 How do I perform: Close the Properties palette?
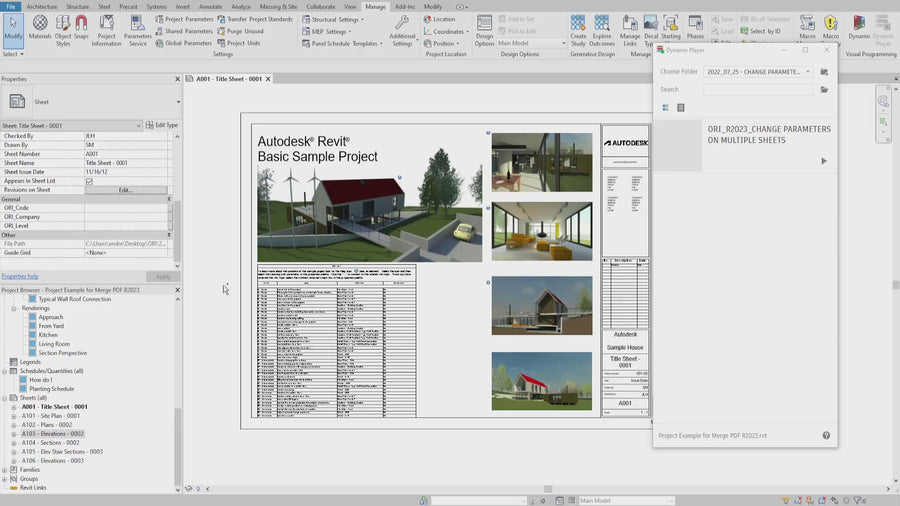tap(177, 79)
